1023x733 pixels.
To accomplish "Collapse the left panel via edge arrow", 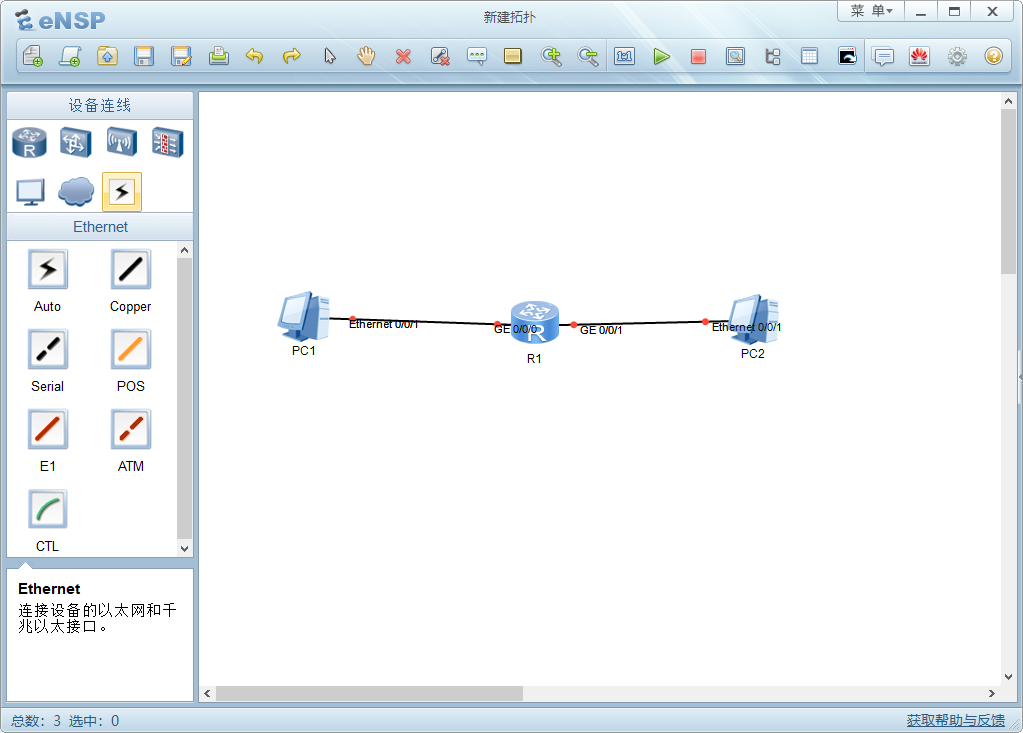I will point(1019,376).
